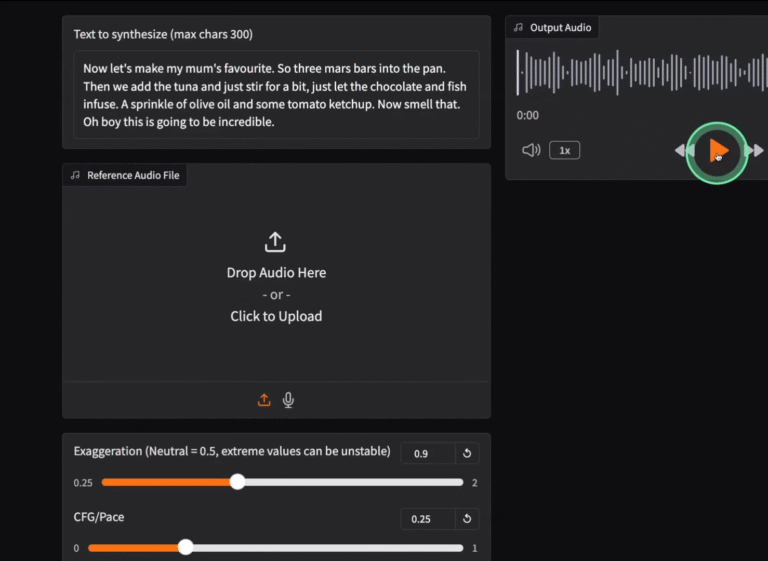Change the 1x playback speed
This screenshot has height=561, width=768.
click(564, 150)
